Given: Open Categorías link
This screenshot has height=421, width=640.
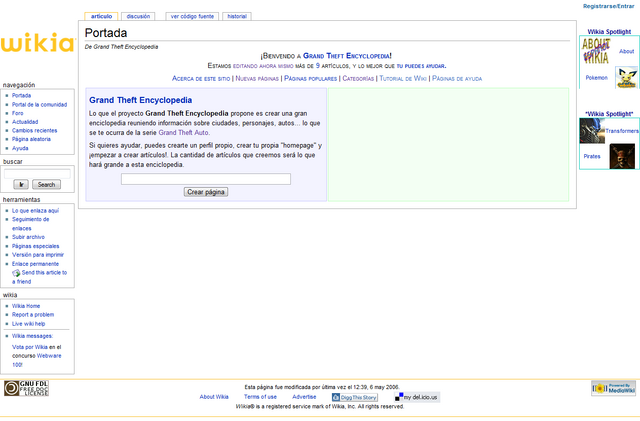Looking at the screenshot, I should [358, 78].
